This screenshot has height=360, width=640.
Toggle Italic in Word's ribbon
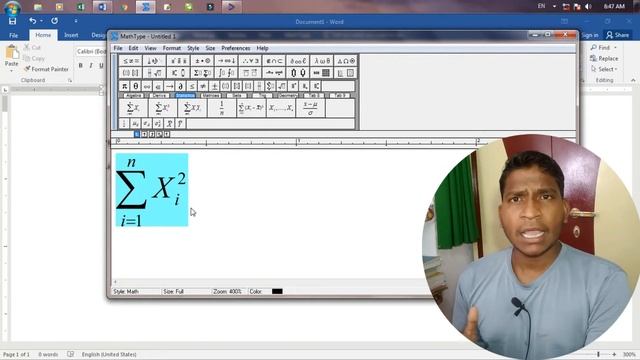click(x=91, y=65)
